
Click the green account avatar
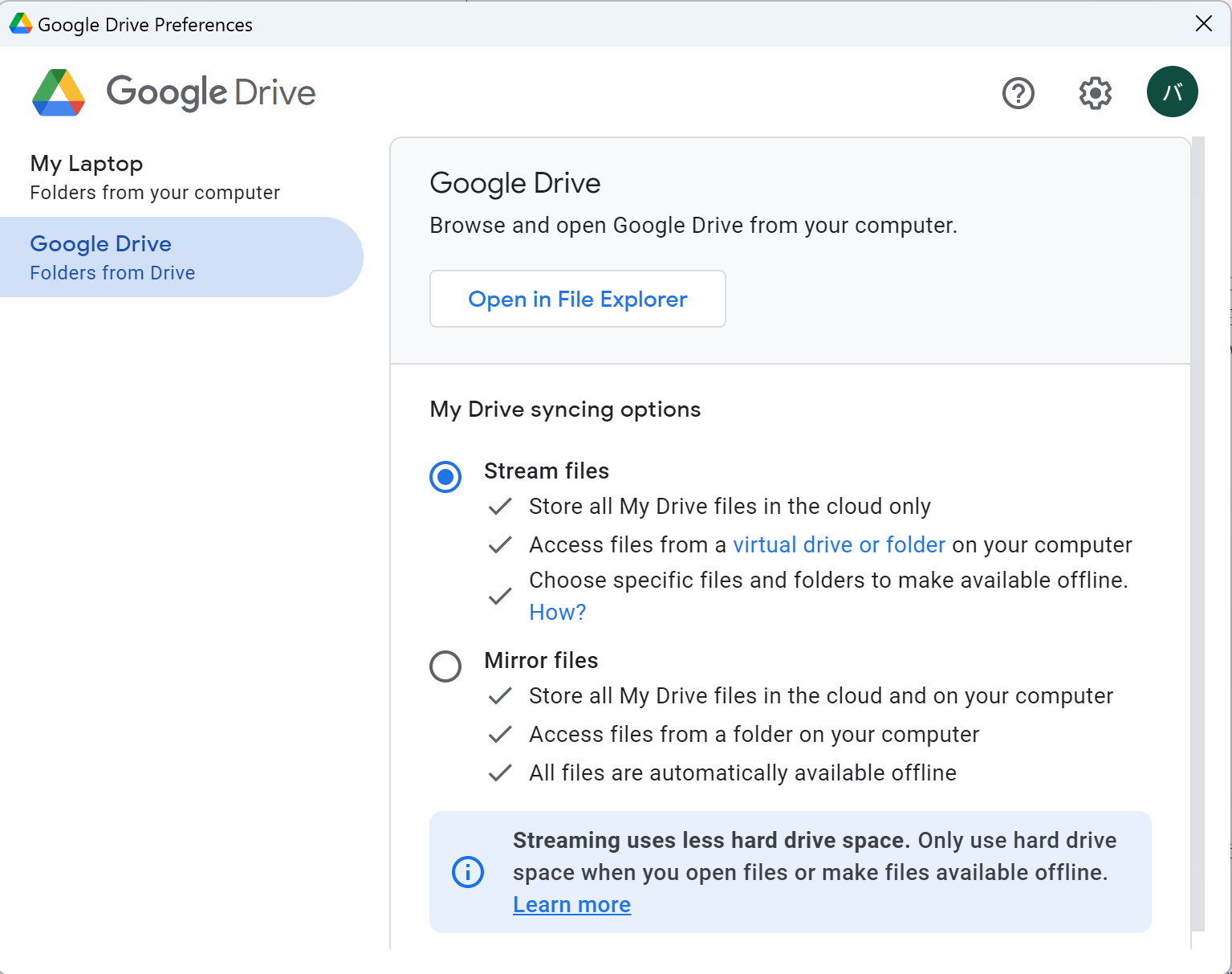click(1172, 92)
